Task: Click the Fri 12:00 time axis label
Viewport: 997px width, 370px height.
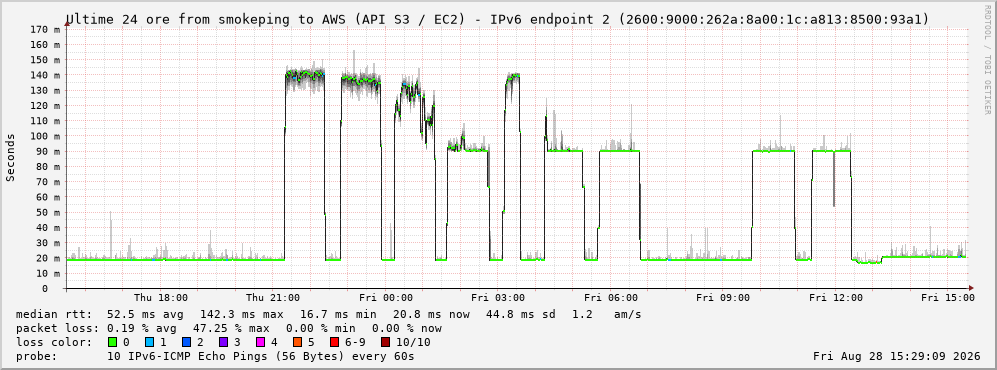Action: click(836, 298)
